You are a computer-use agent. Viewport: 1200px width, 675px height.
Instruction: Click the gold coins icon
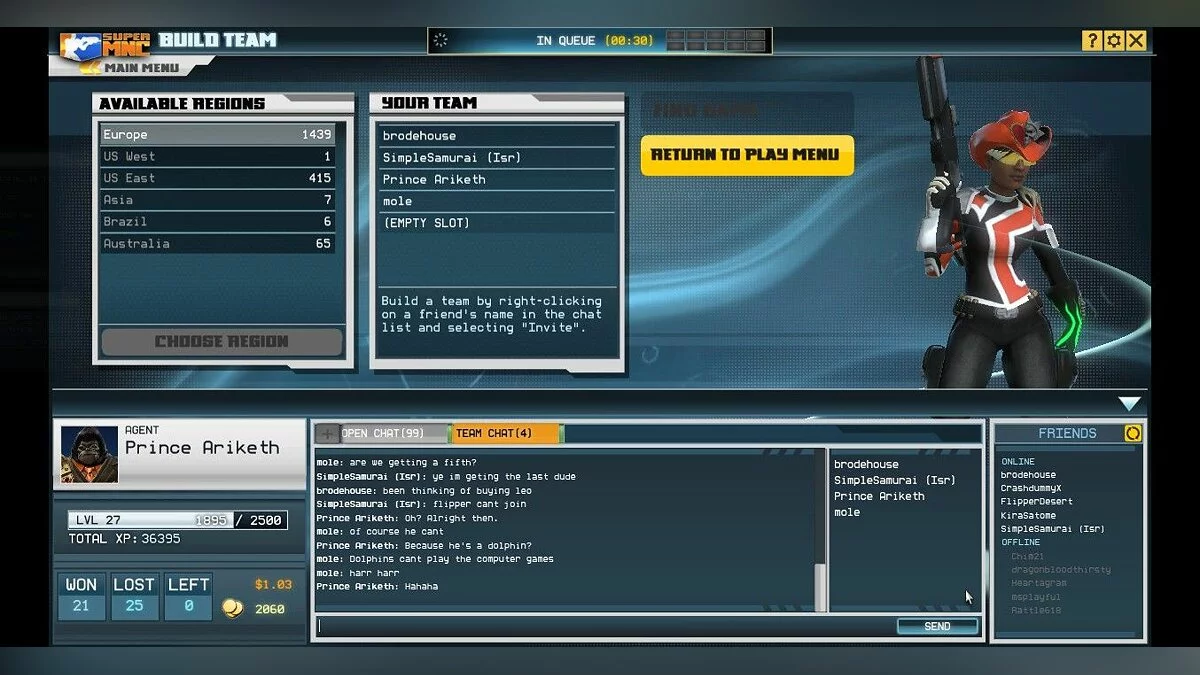point(231,608)
